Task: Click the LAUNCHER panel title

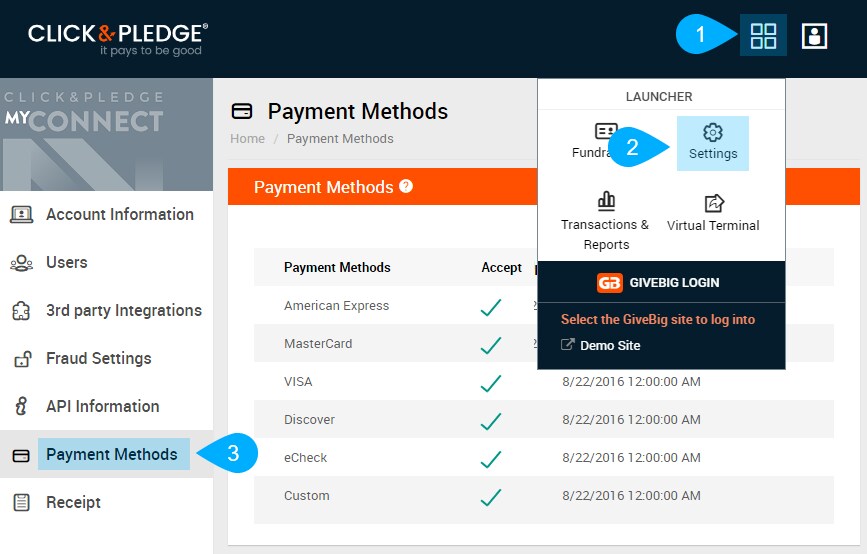Action: (x=659, y=97)
